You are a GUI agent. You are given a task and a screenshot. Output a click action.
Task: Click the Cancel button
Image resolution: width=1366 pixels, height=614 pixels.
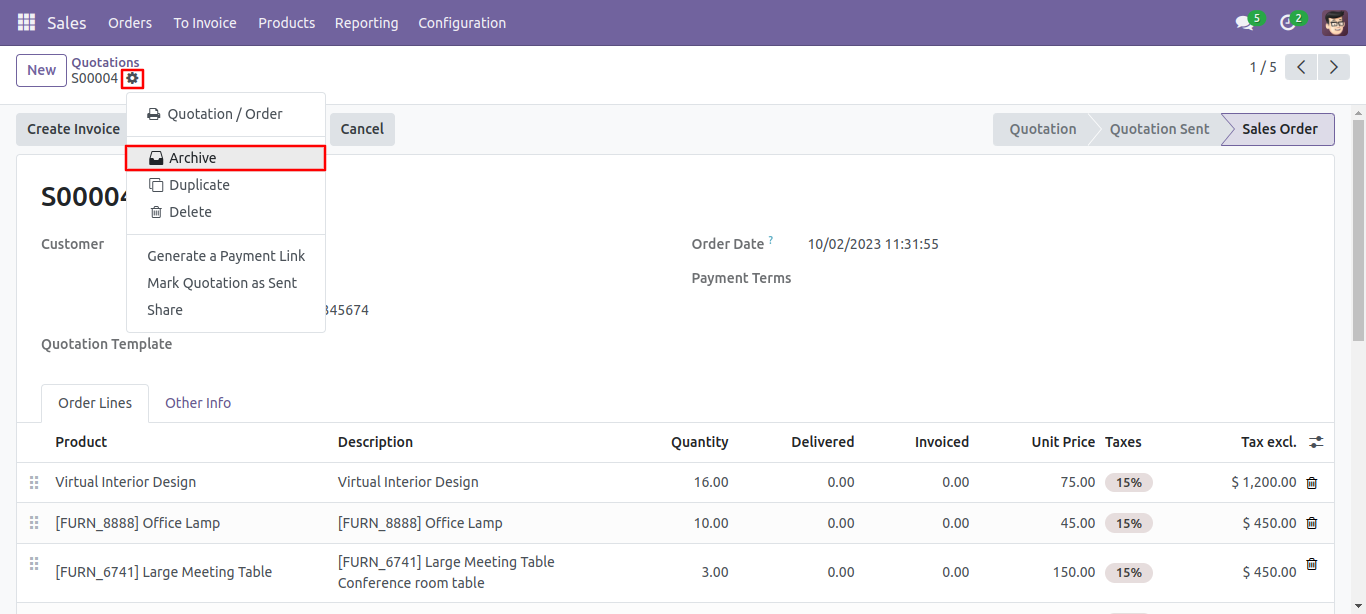pyautogui.click(x=362, y=129)
